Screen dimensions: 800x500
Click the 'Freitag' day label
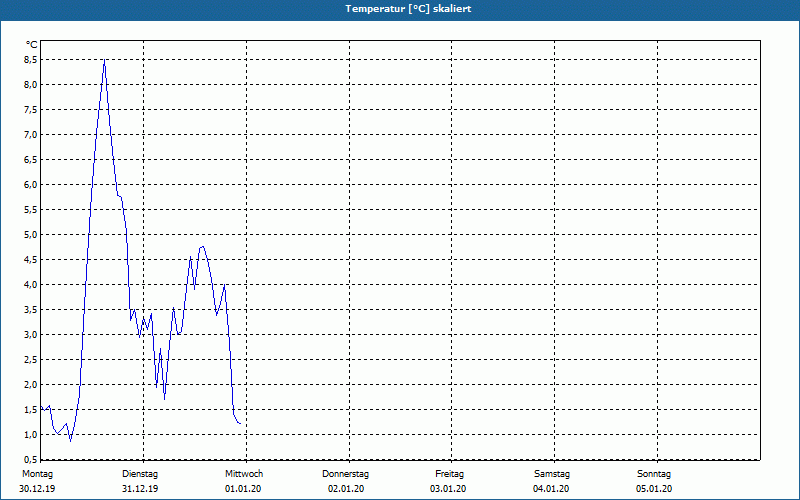pos(449,474)
